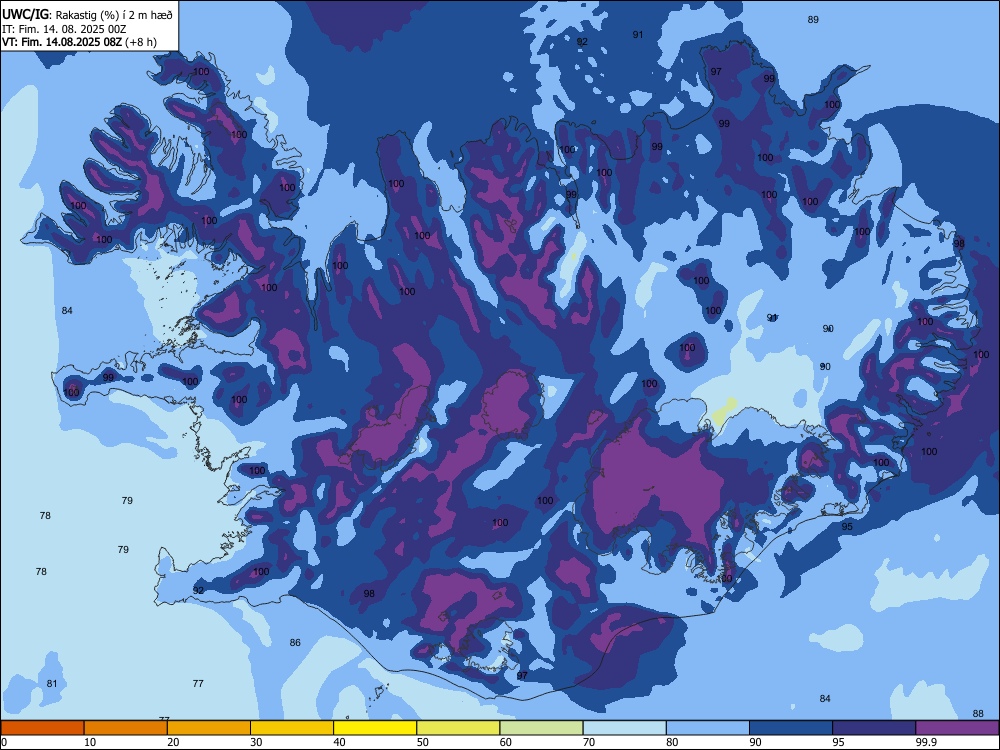The height and width of the screenshot is (750, 1000).
Task: Click the dark orange 0–10 legend swatch
Action: tap(42, 728)
